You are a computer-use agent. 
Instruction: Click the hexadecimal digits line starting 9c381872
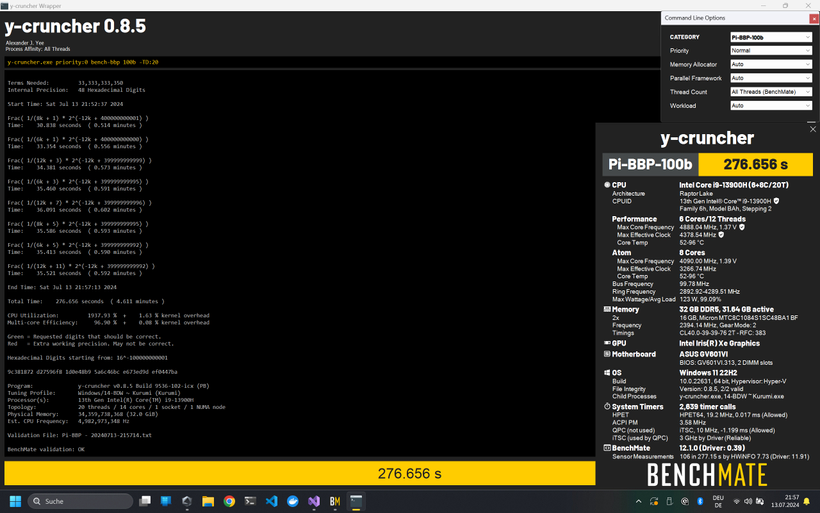[x=92, y=372]
